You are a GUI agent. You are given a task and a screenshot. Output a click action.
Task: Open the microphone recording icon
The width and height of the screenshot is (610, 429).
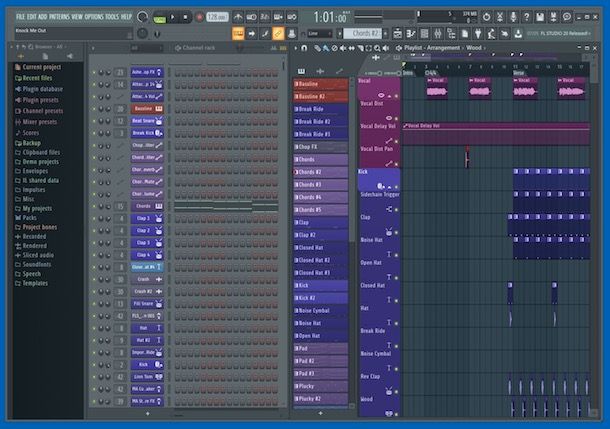(x=513, y=17)
